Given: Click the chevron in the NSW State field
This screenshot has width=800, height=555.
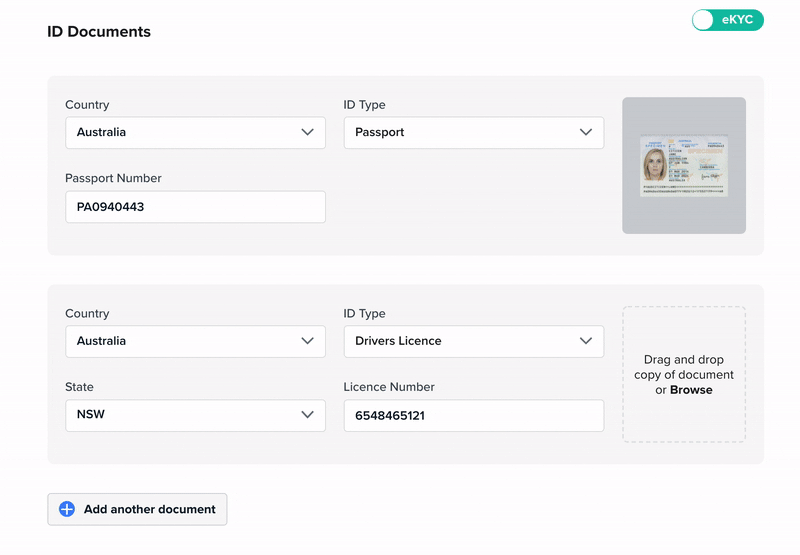Looking at the screenshot, I should 307,415.
